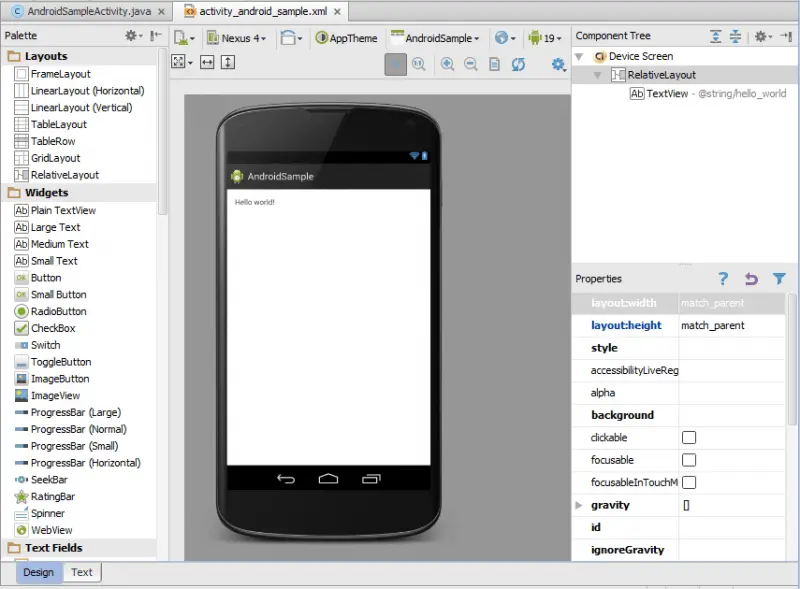Image resolution: width=800 pixels, height=589 pixels.
Task: Select SeekBar widget in the Palette
Action: coord(46,480)
